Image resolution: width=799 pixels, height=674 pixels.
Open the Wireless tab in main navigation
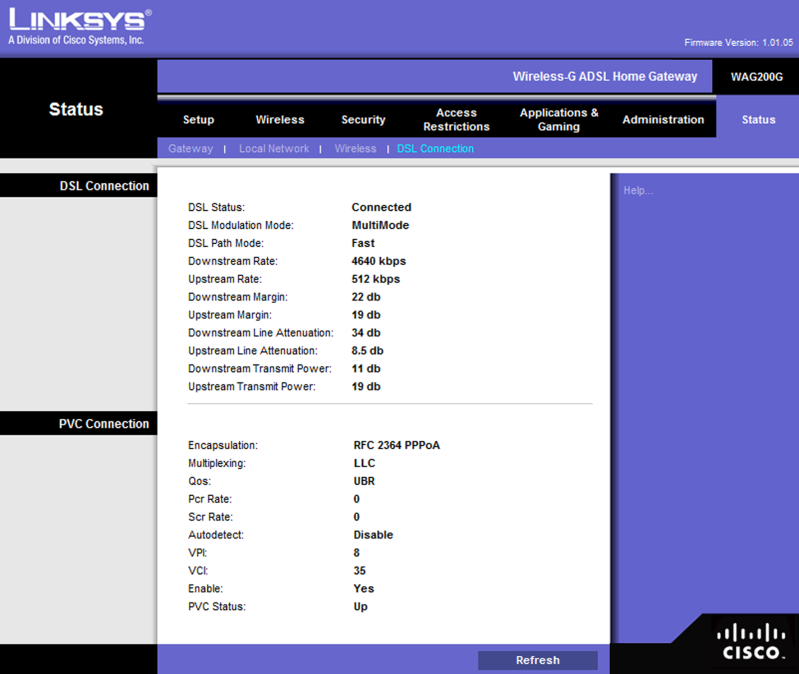tap(280, 120)
